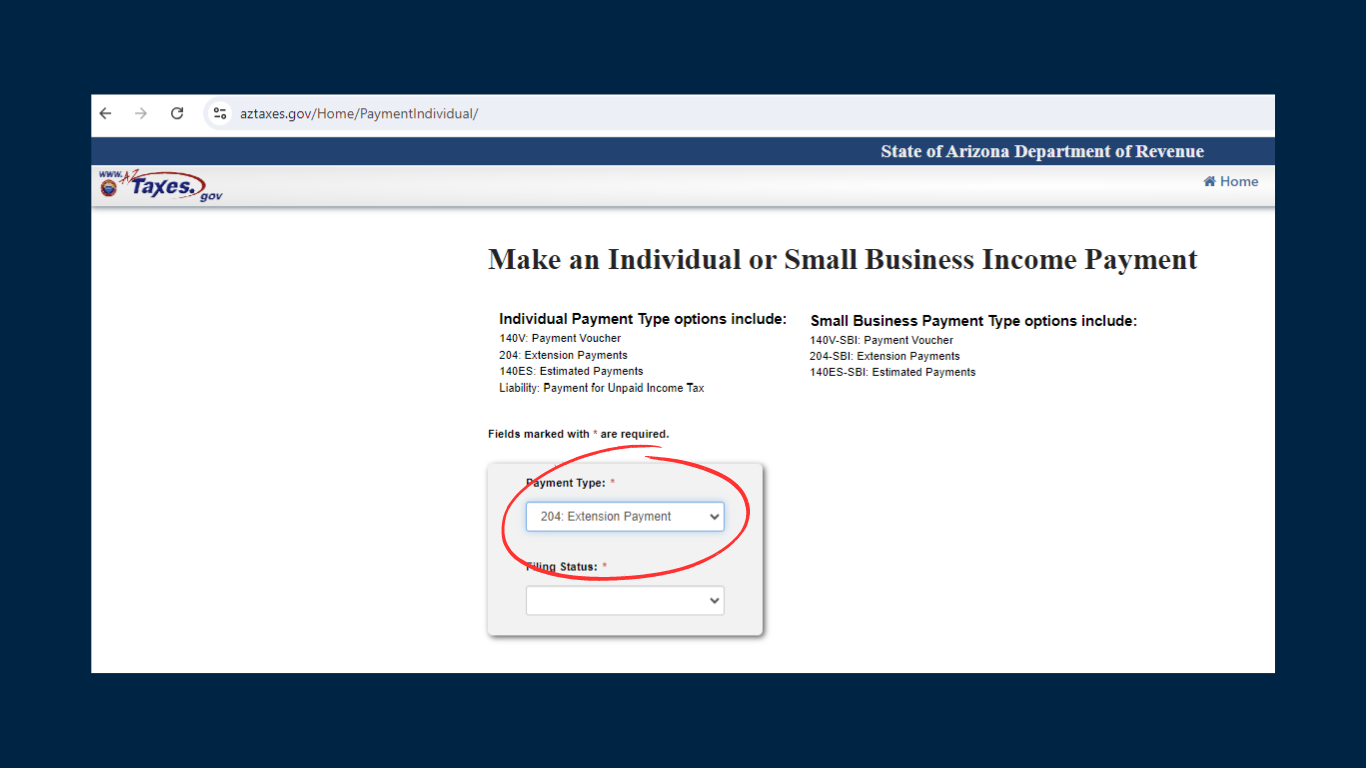Viewport: 1366px width, 768px height.
Task: Click the '140ES-SBI: Estimated Payments' text
Action: tap(892, 372)
